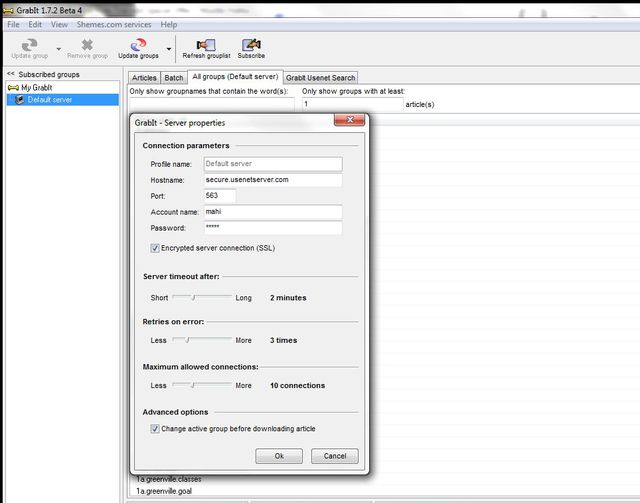640x503 pixels.
Task: Toggle Encrypted server connection (SSL) checkbox
Action: point(155,248)
